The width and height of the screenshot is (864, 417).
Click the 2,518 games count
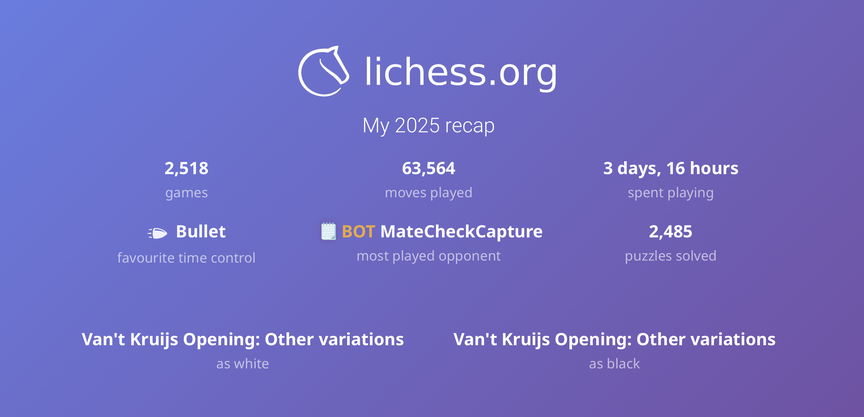click(x=186, y=169)
